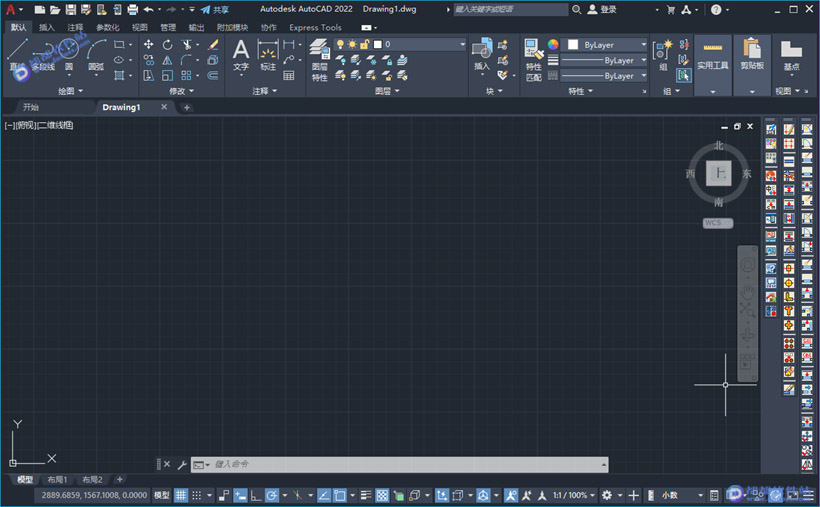The width and height of the screenshot is (820, 507).
Task: Click the Match Properties icon
Action: tap(533, 60)
